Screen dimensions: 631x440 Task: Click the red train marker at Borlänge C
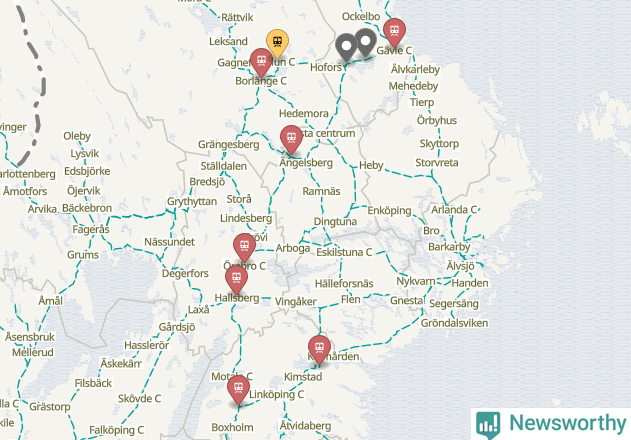pyautogui.click(x=261, y=62)
